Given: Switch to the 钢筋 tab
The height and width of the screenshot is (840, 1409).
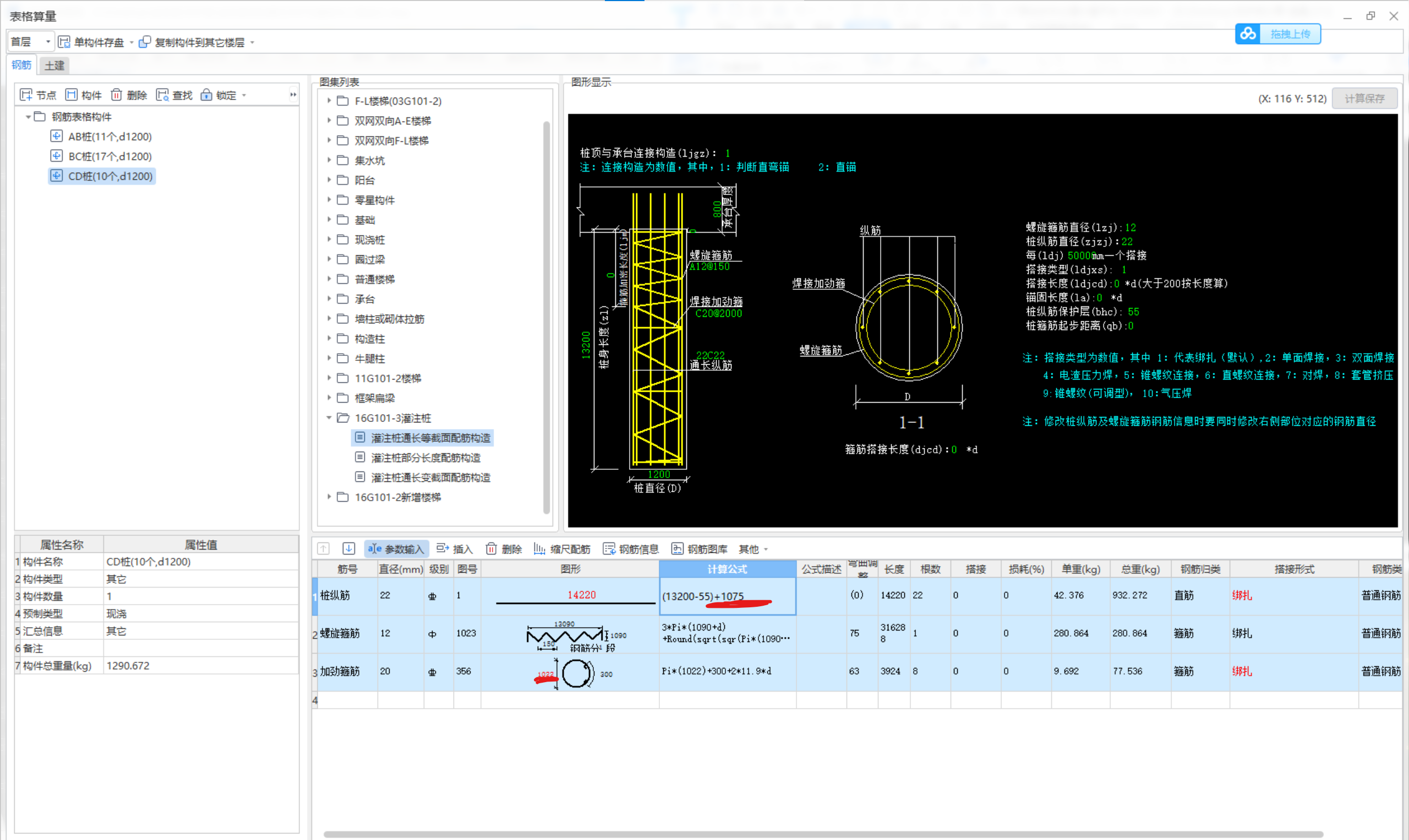Looking at the screenshot, I should [x=21, y=64].
